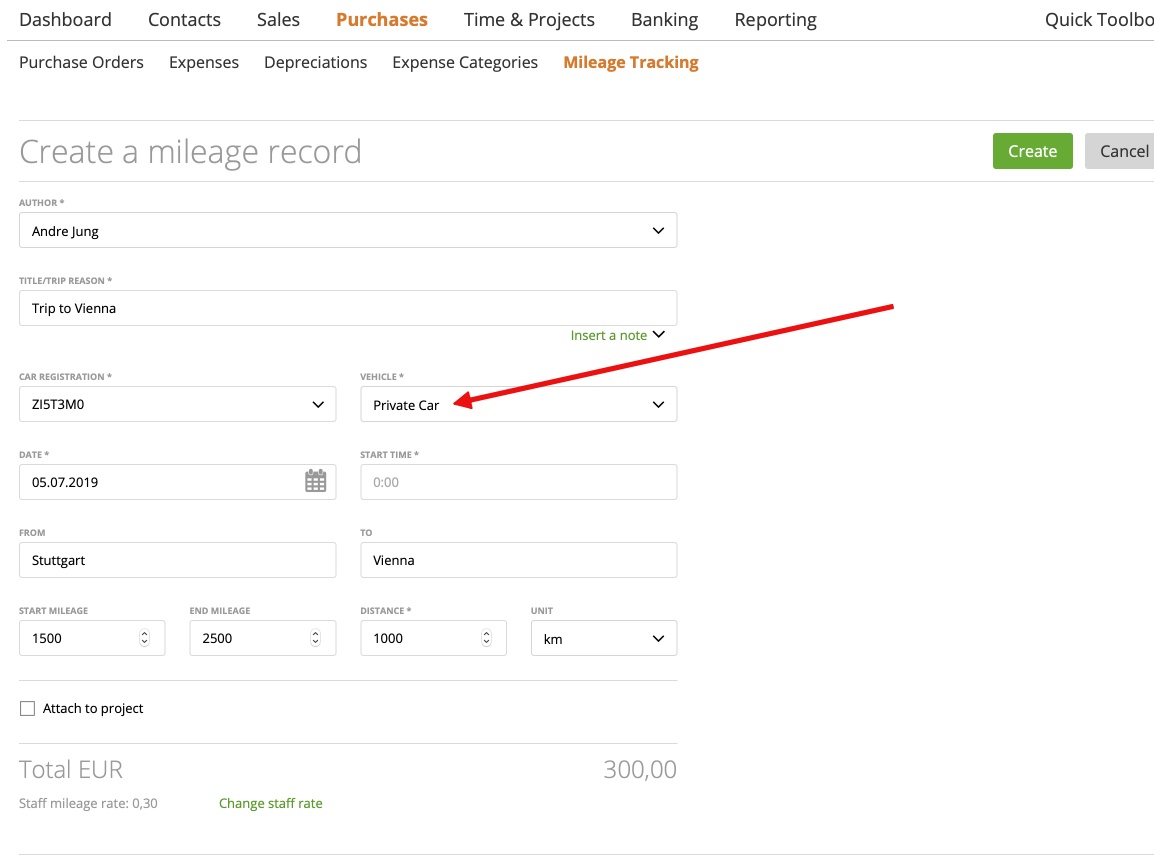
Task: Switch to Depreciations tab
Action: point(315,63)
